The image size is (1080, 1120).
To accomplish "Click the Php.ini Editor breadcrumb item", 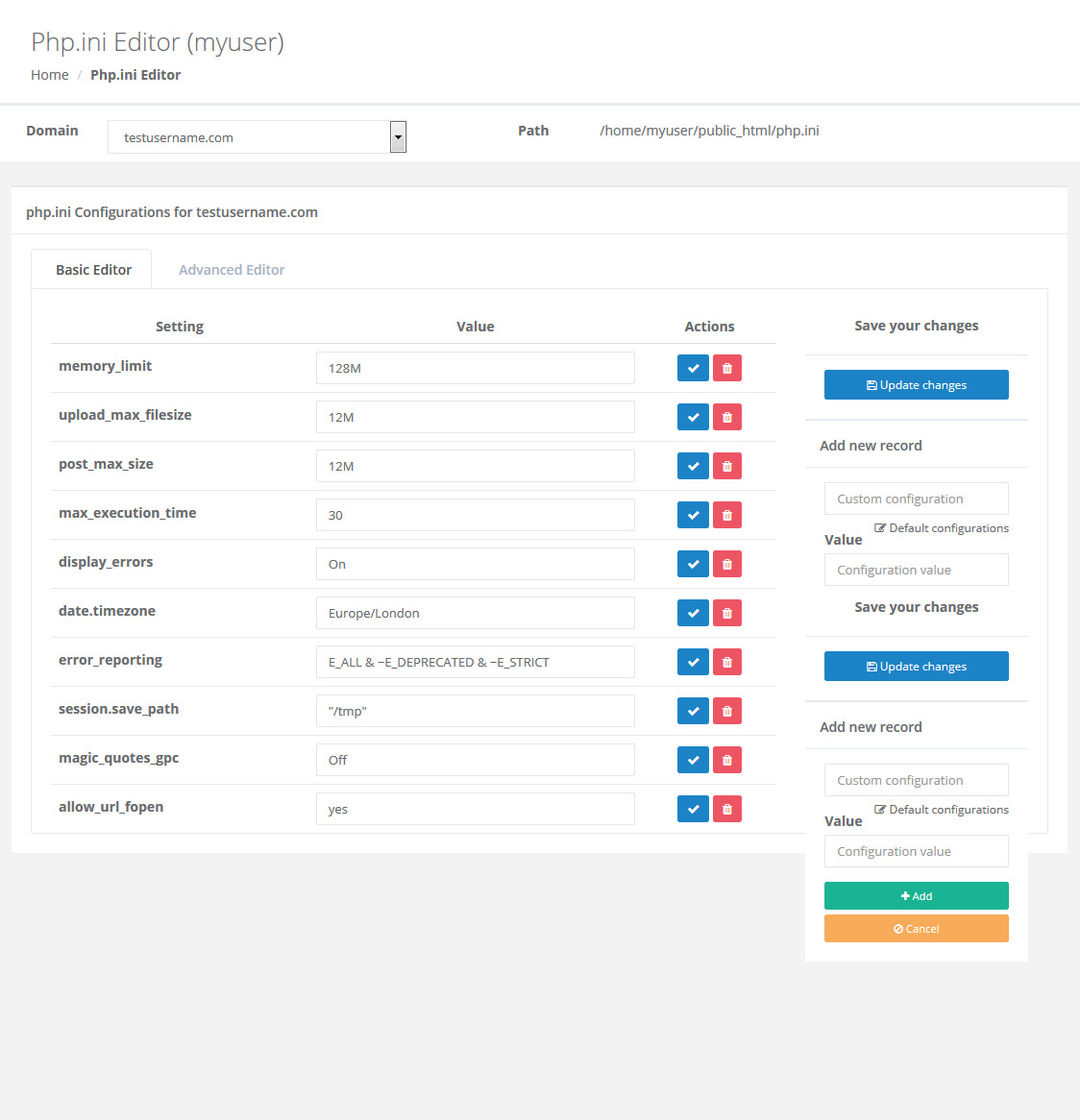I will (x=135, y=75).
